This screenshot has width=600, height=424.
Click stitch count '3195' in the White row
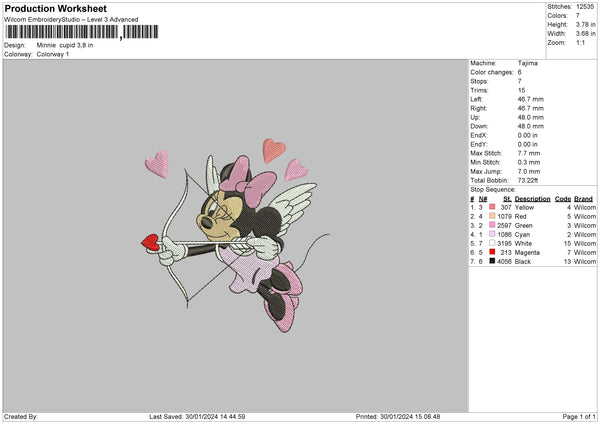point(504,243)
